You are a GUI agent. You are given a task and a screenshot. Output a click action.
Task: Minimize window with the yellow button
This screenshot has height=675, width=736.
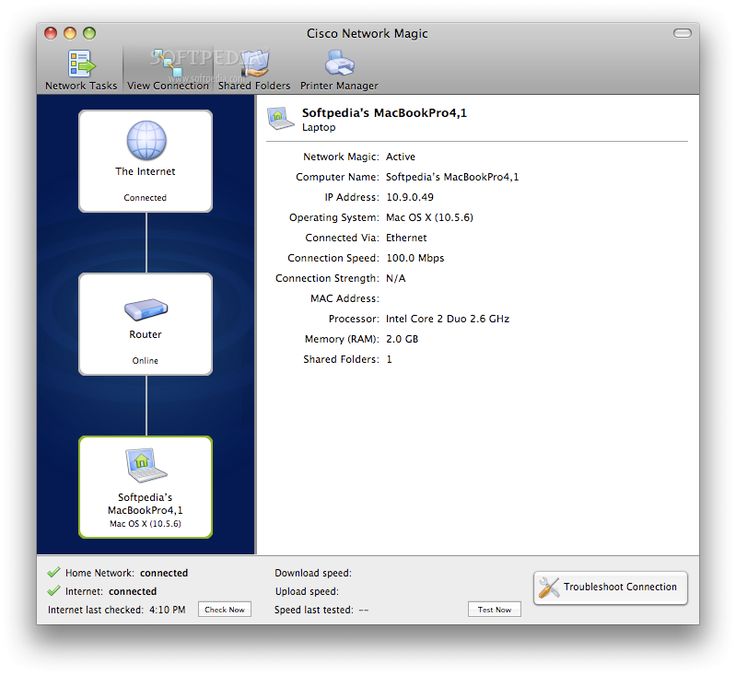coord(70,33)
